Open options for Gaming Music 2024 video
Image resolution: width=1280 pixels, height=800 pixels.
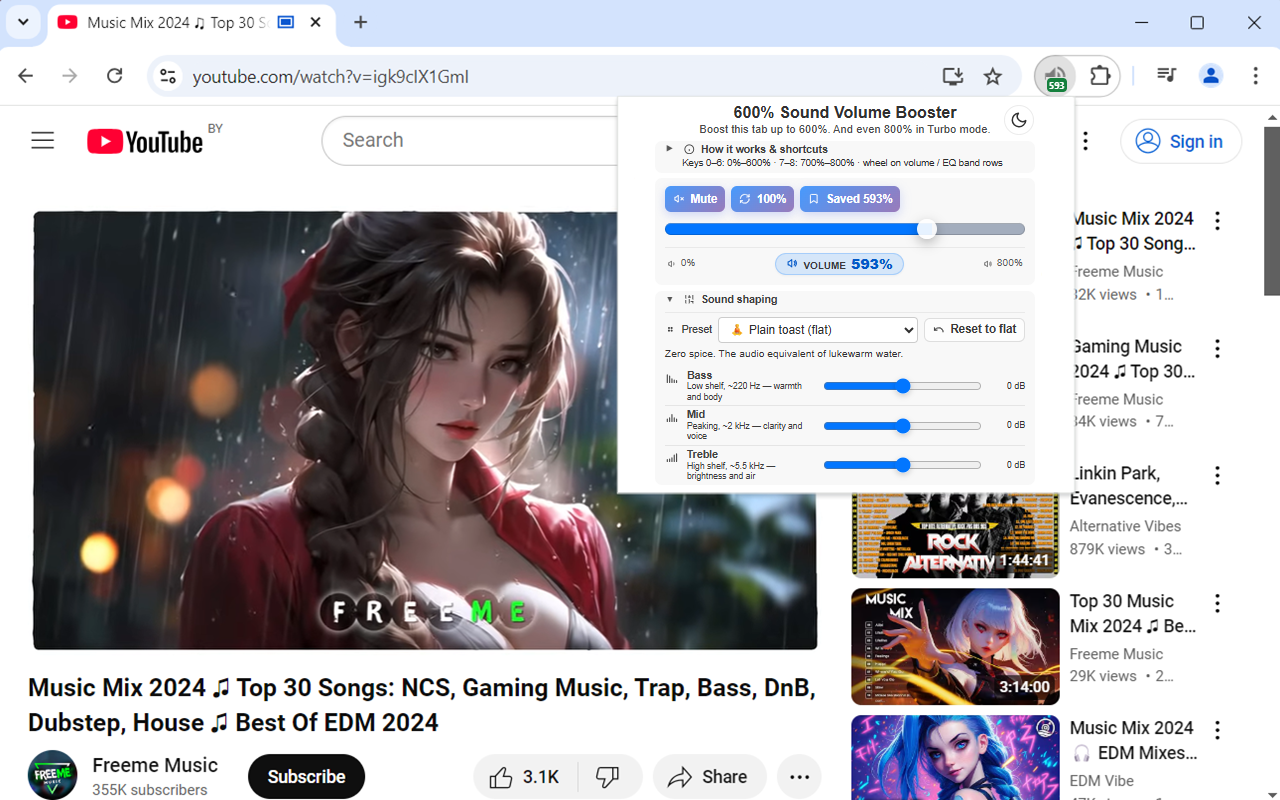click(1217, 348)
